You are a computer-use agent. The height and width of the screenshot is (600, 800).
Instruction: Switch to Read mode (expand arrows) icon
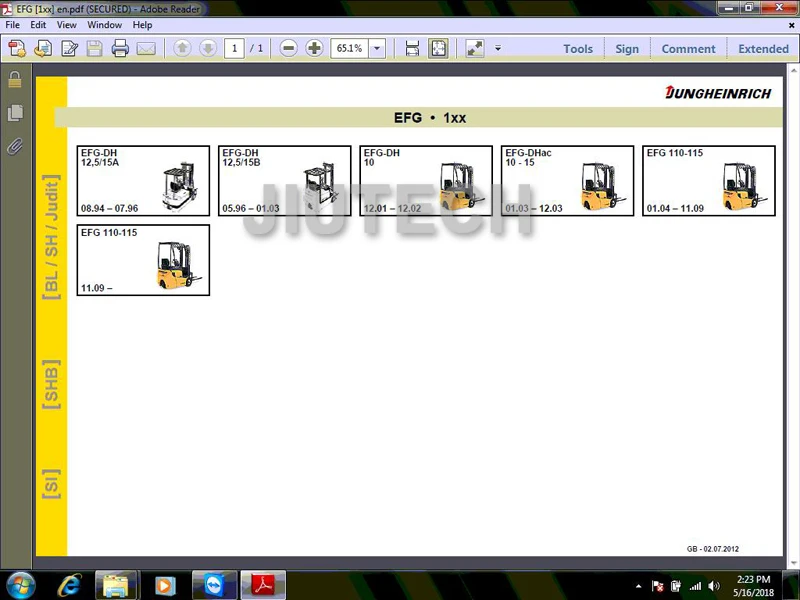click(475, 48)
